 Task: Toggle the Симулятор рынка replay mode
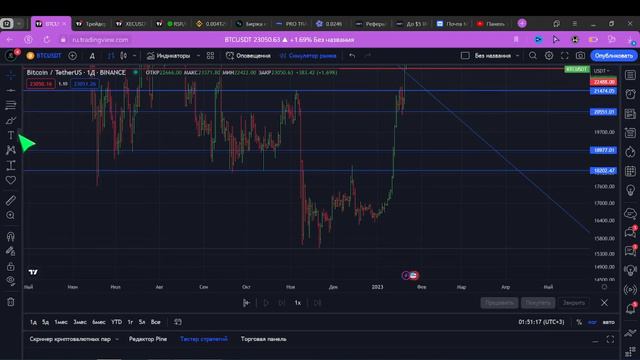[x=308, y=56]
